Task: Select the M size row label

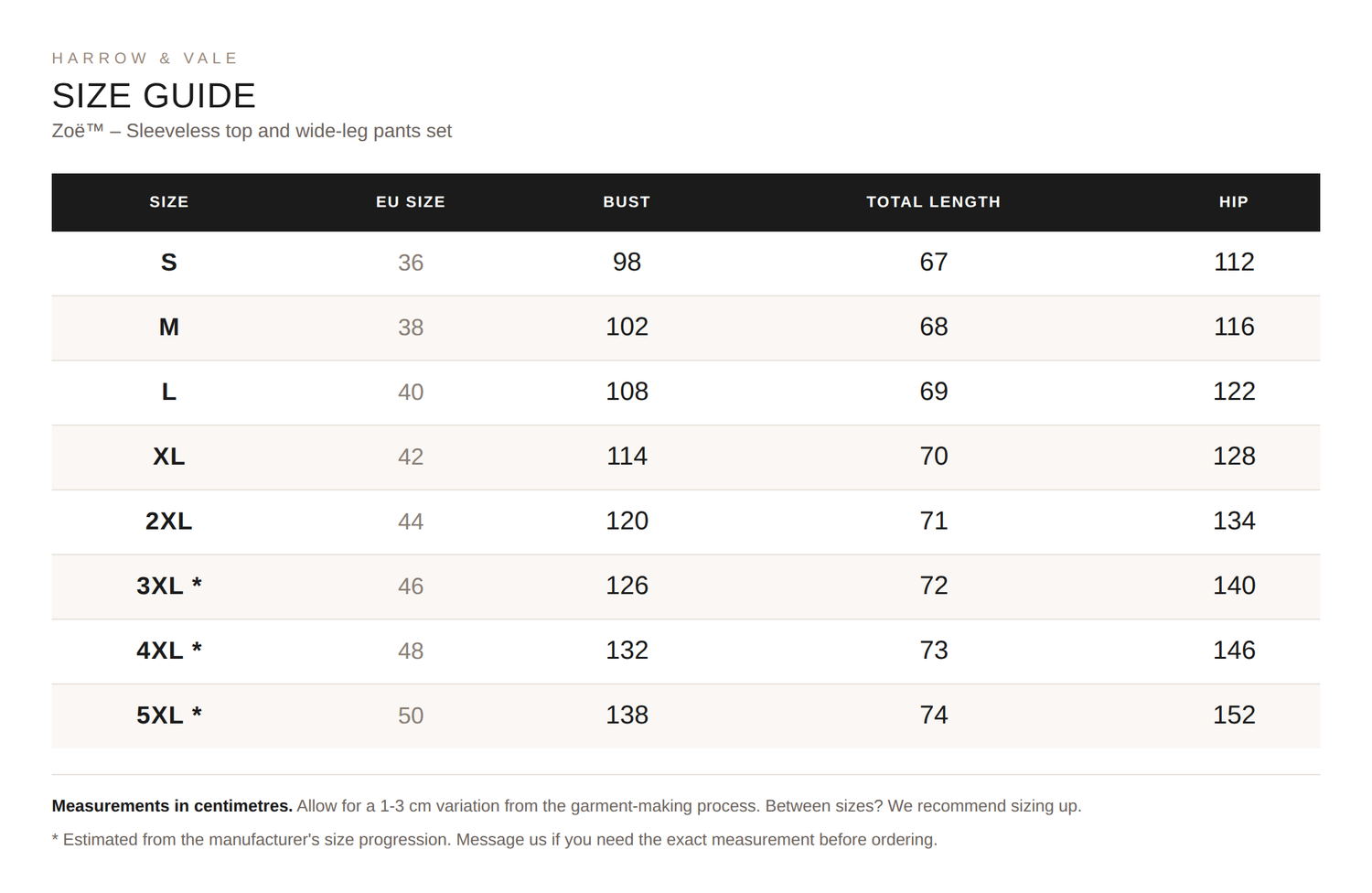Action: tap(168, 328)
